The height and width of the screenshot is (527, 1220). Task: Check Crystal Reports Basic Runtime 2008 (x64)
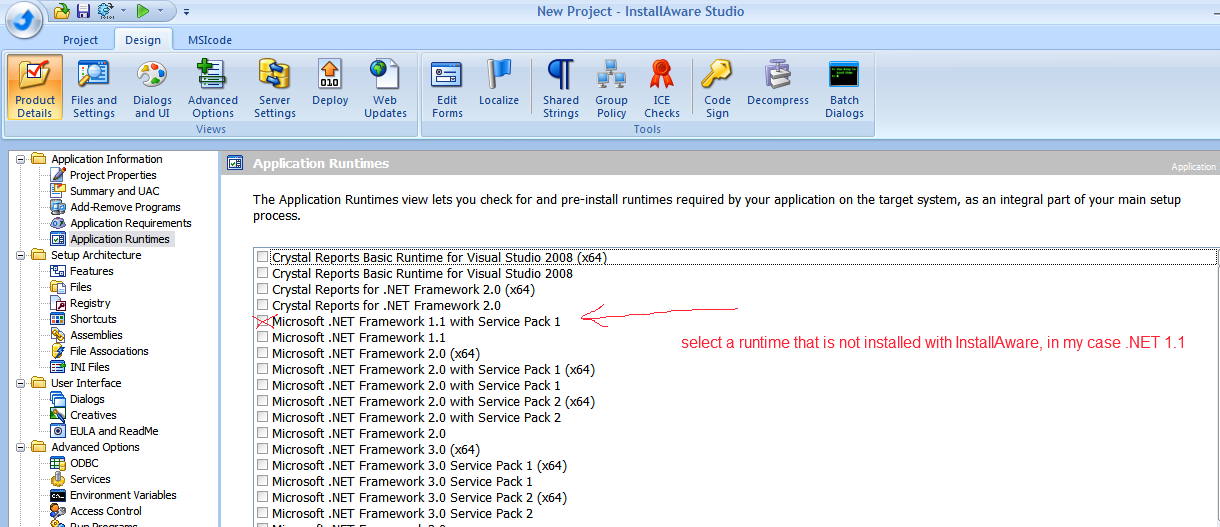(x=263, y=257)
